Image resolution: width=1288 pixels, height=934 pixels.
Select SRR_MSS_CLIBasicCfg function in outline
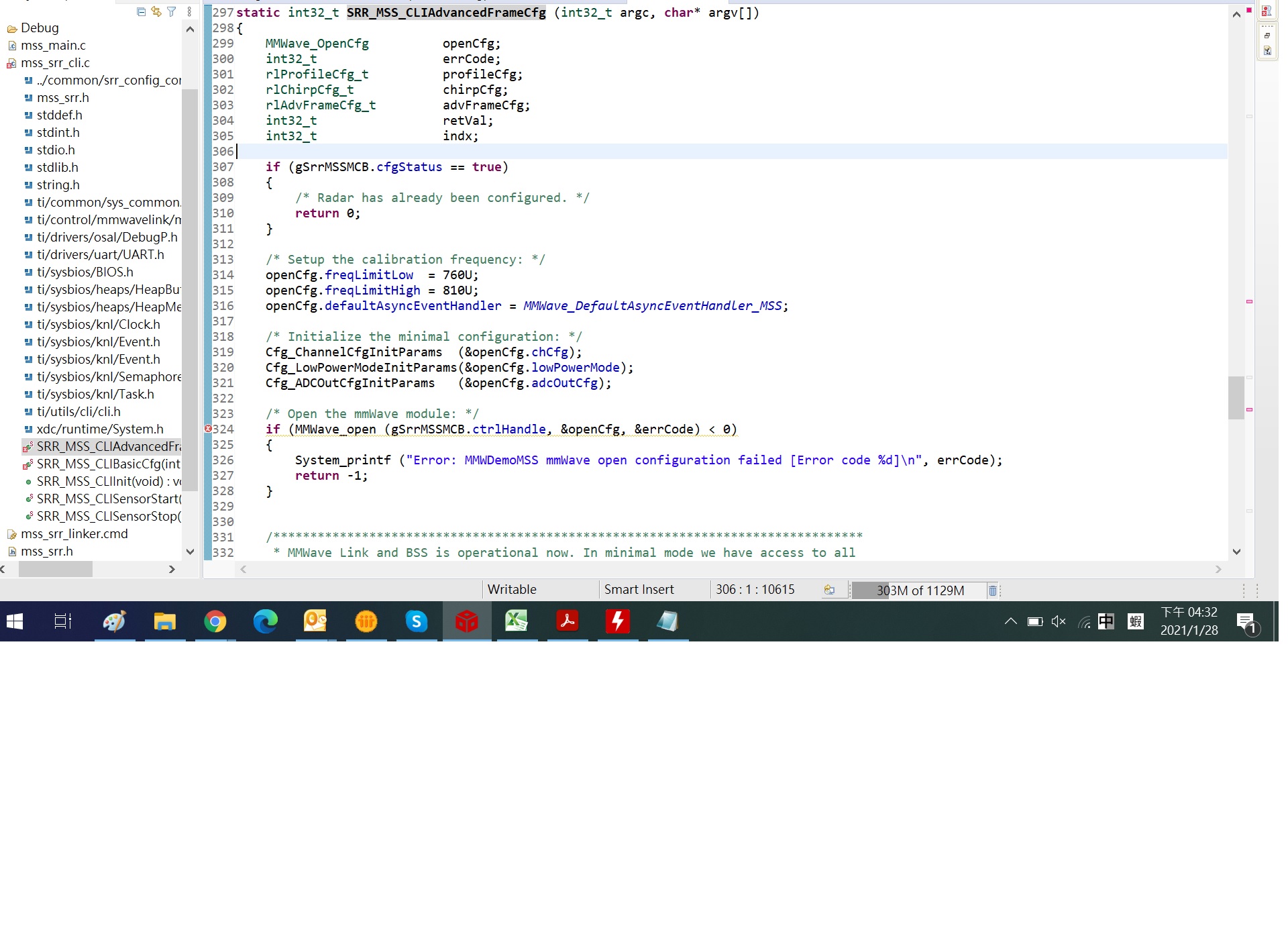click(102, 464)
